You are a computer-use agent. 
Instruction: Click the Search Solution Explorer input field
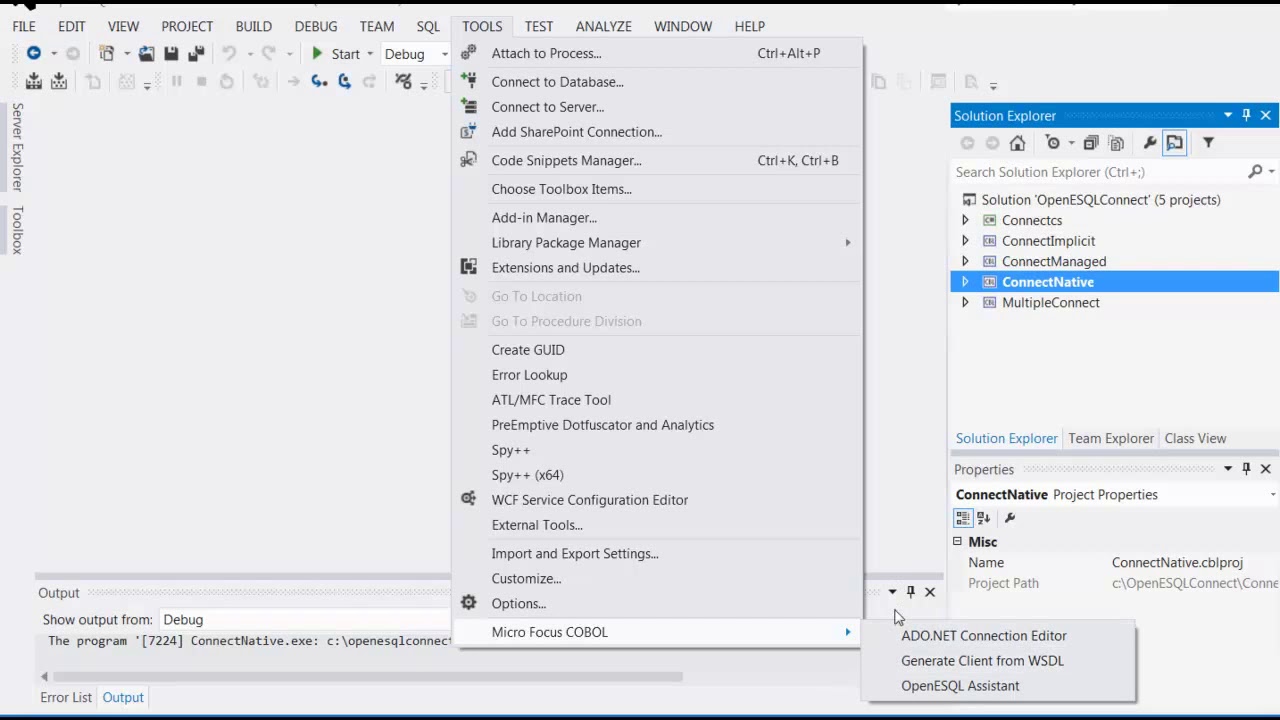click(x=1098, y=172)
